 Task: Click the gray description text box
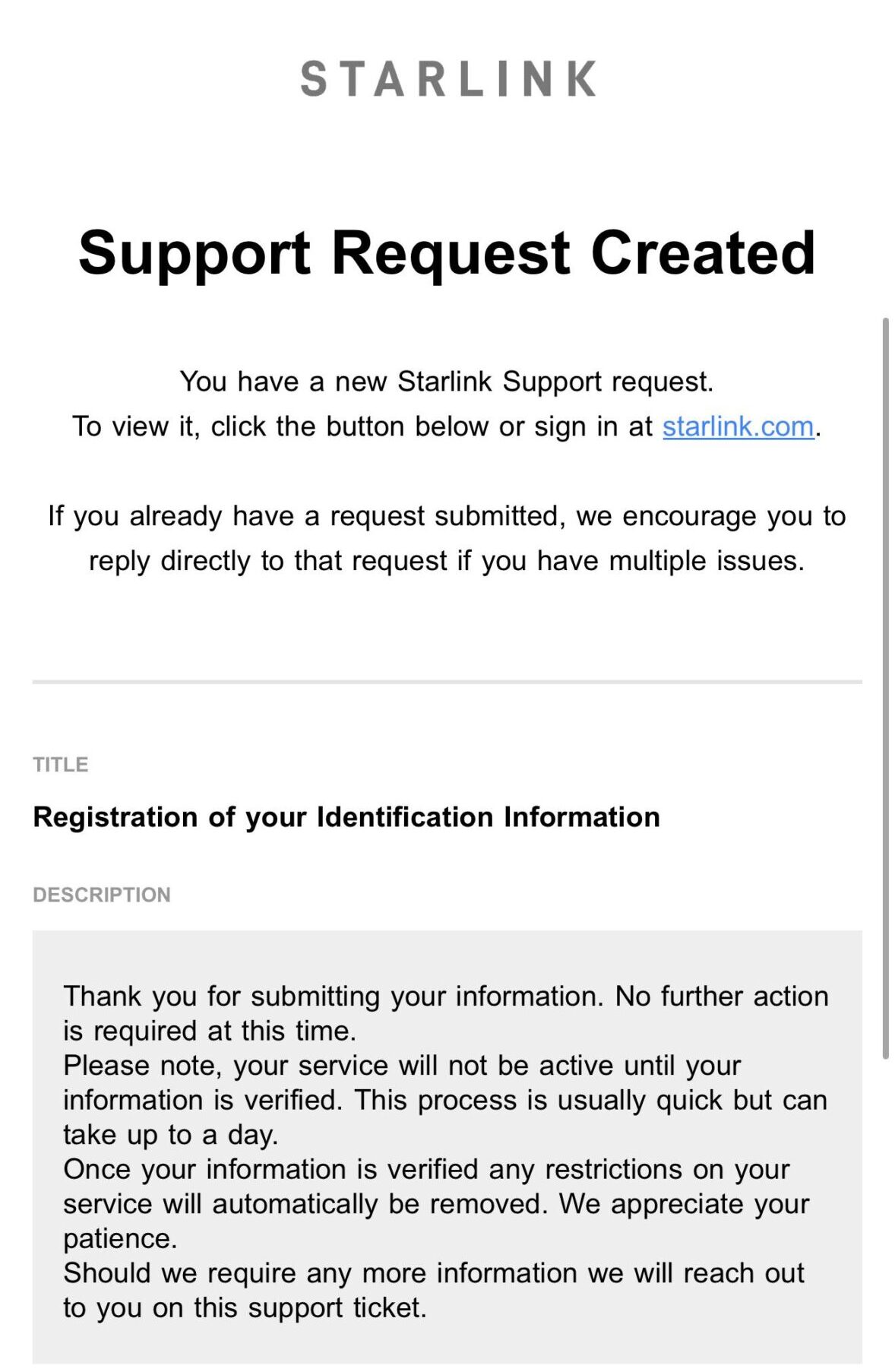point(447,1146)
